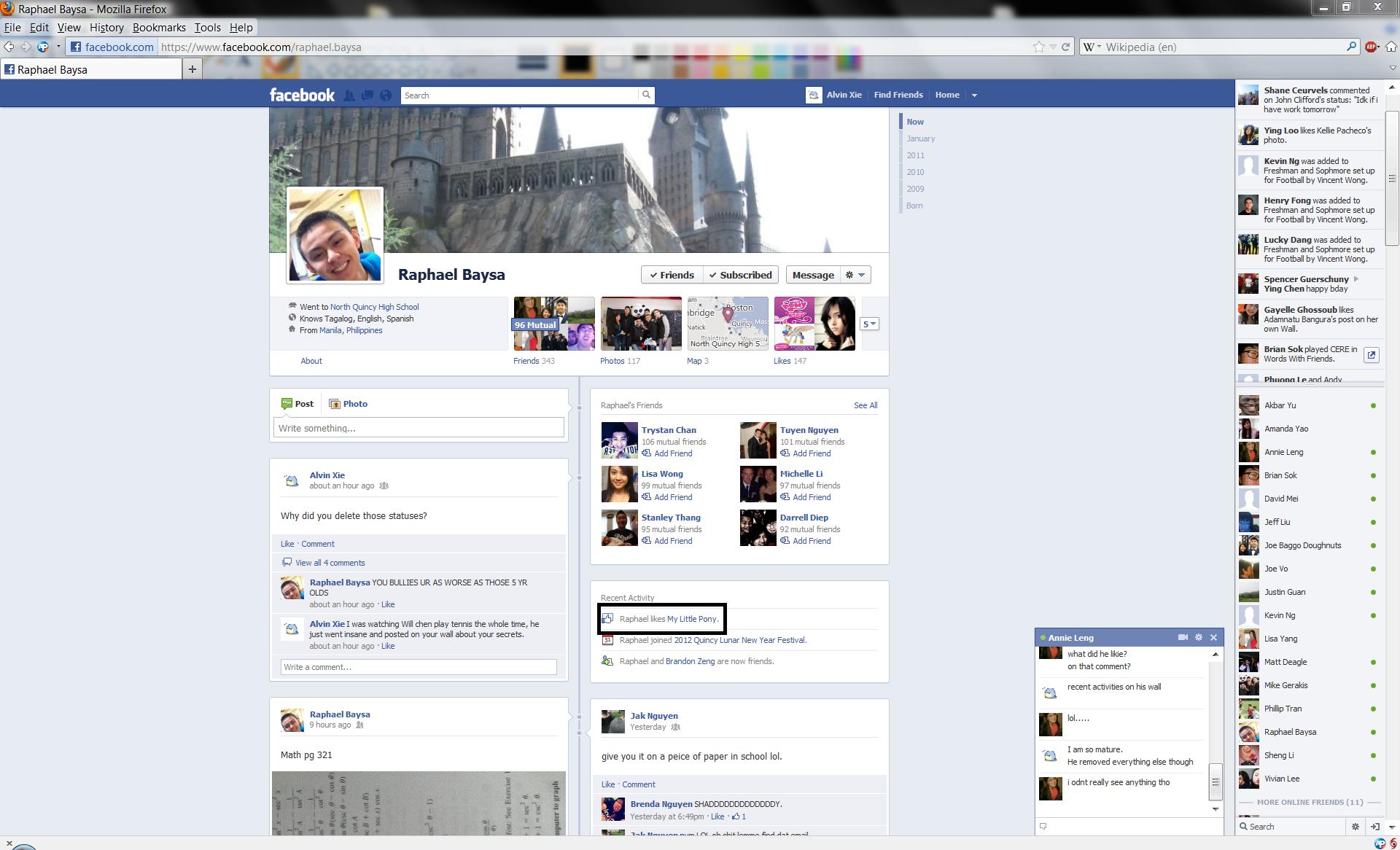Open the File menu
This screenshot has width=1400, height=850.
(12, 27)
